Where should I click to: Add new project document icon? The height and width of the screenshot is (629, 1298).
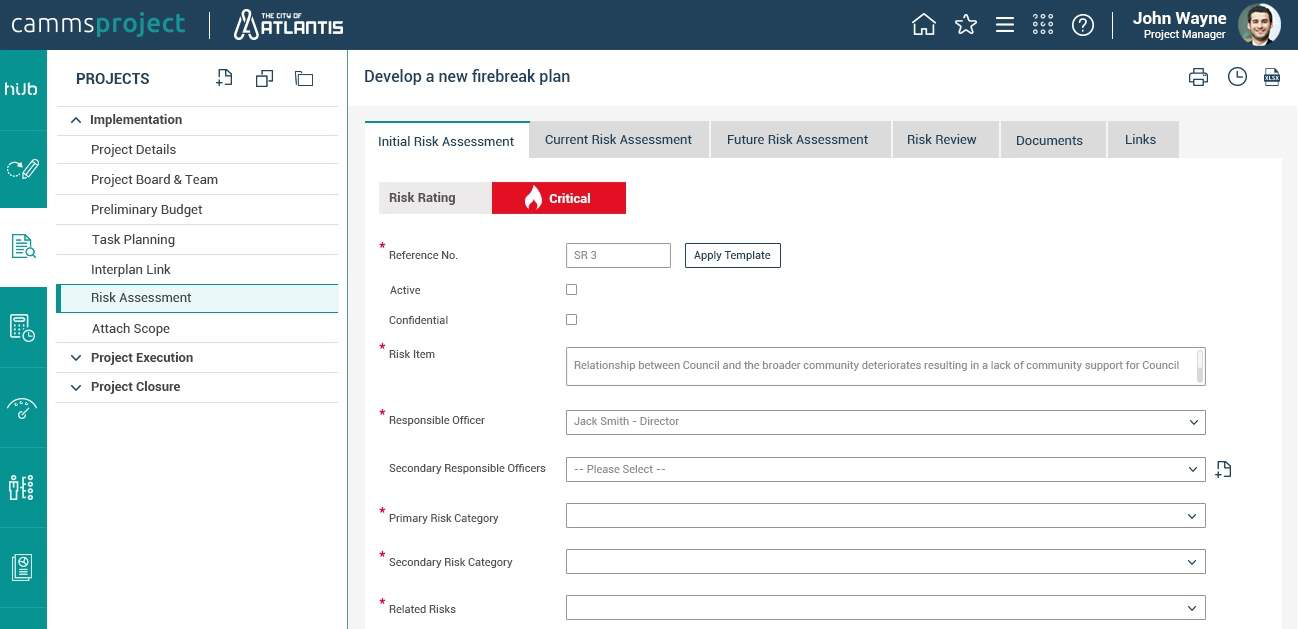click(x=225, y=78)
